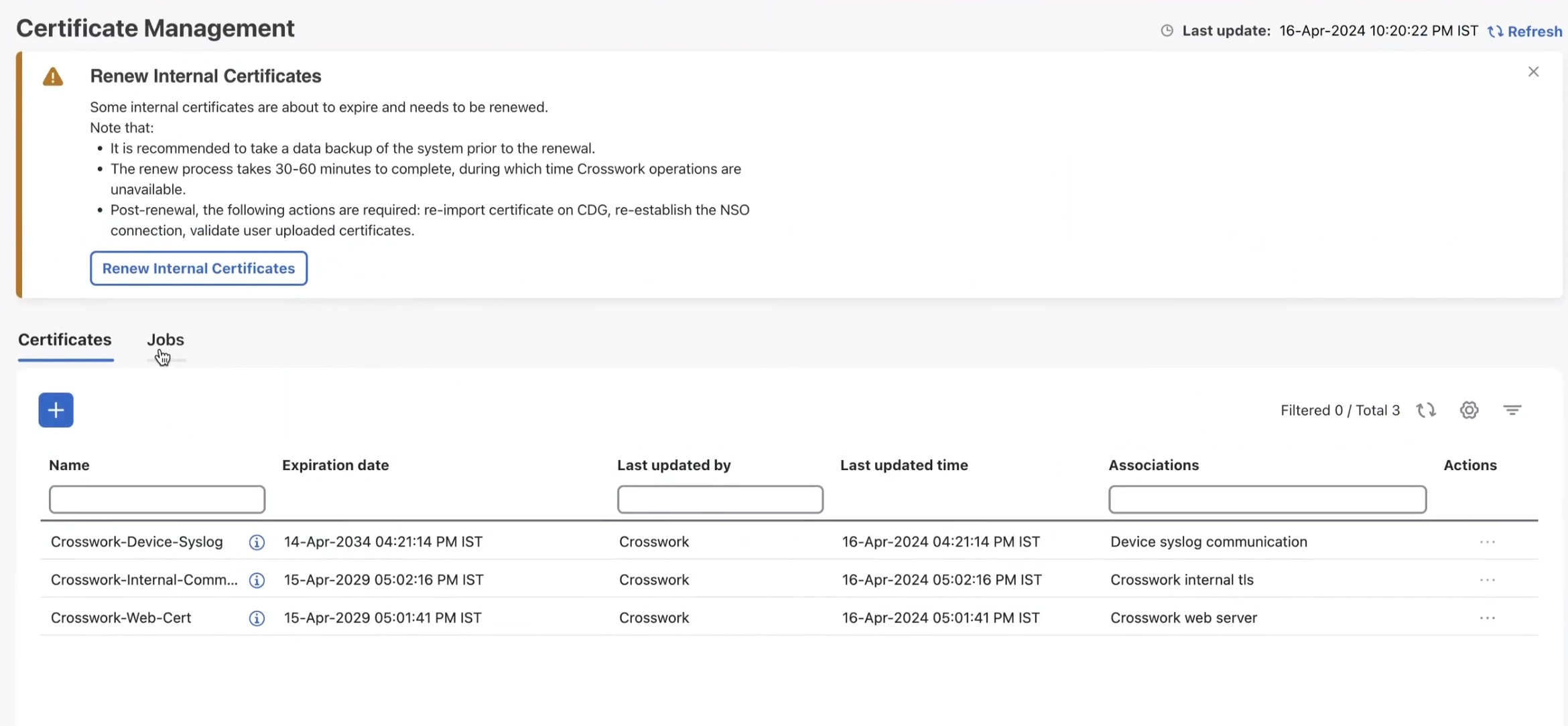The height and width of the screenshot is (726, 1568).
Task: Click expiration date 15-Apr-2029 05:02:16 PM IST
Action: pos(383,580)
